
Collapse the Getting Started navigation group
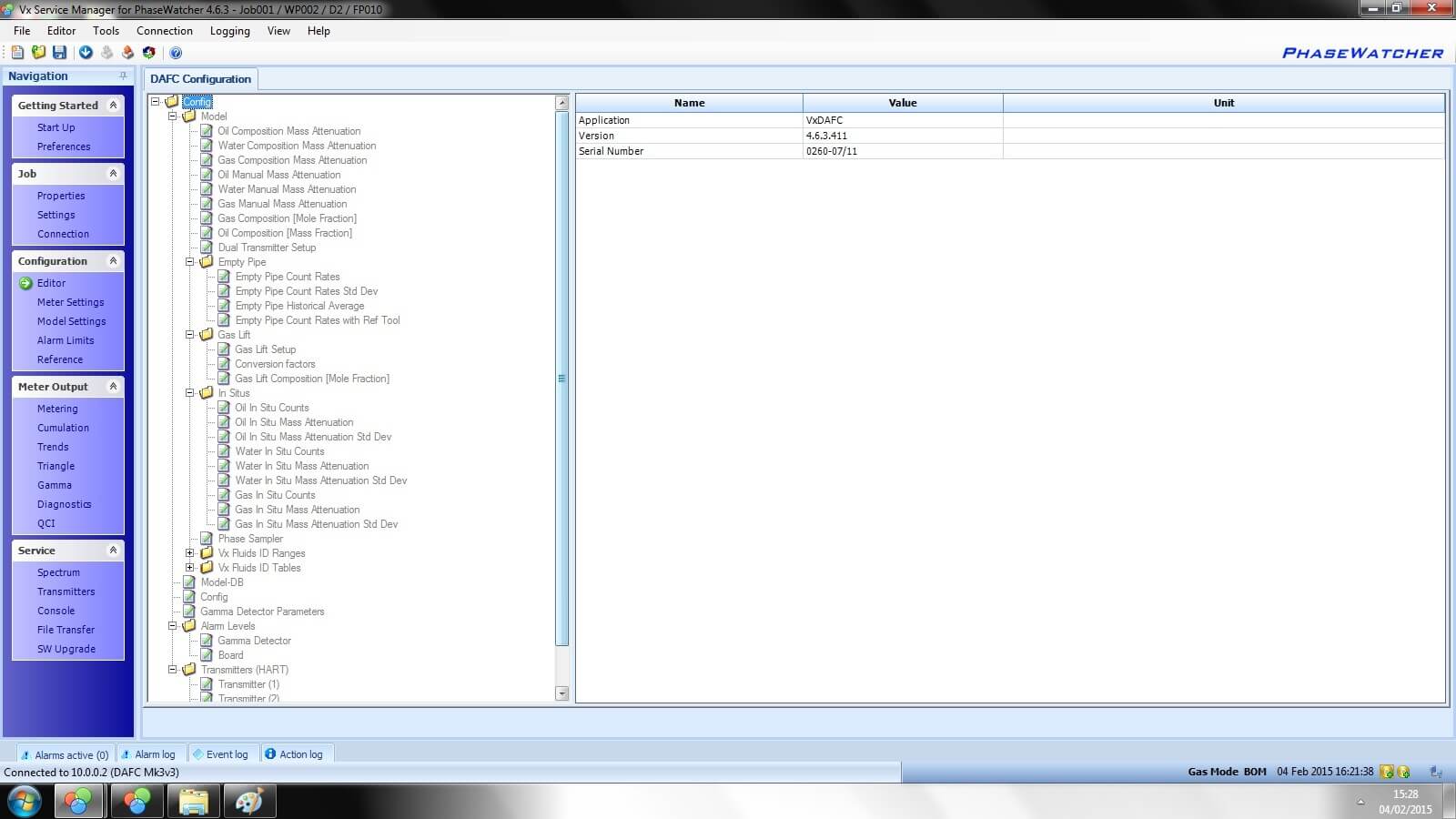click(113, 106)
